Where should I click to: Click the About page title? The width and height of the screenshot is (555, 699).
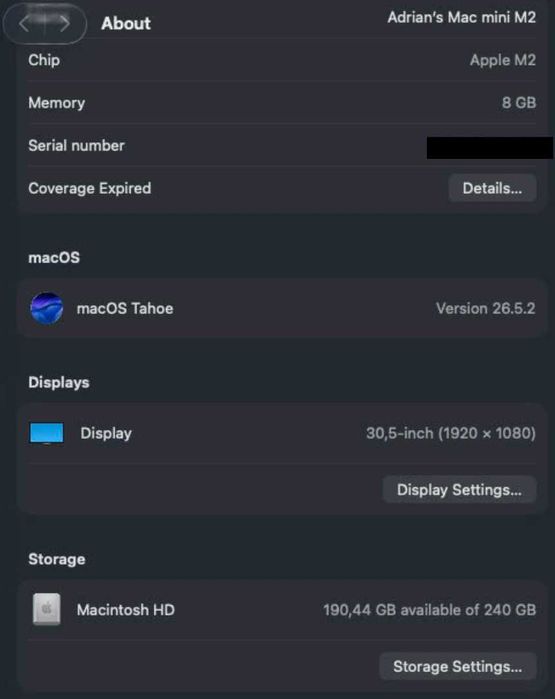[126, 24]
